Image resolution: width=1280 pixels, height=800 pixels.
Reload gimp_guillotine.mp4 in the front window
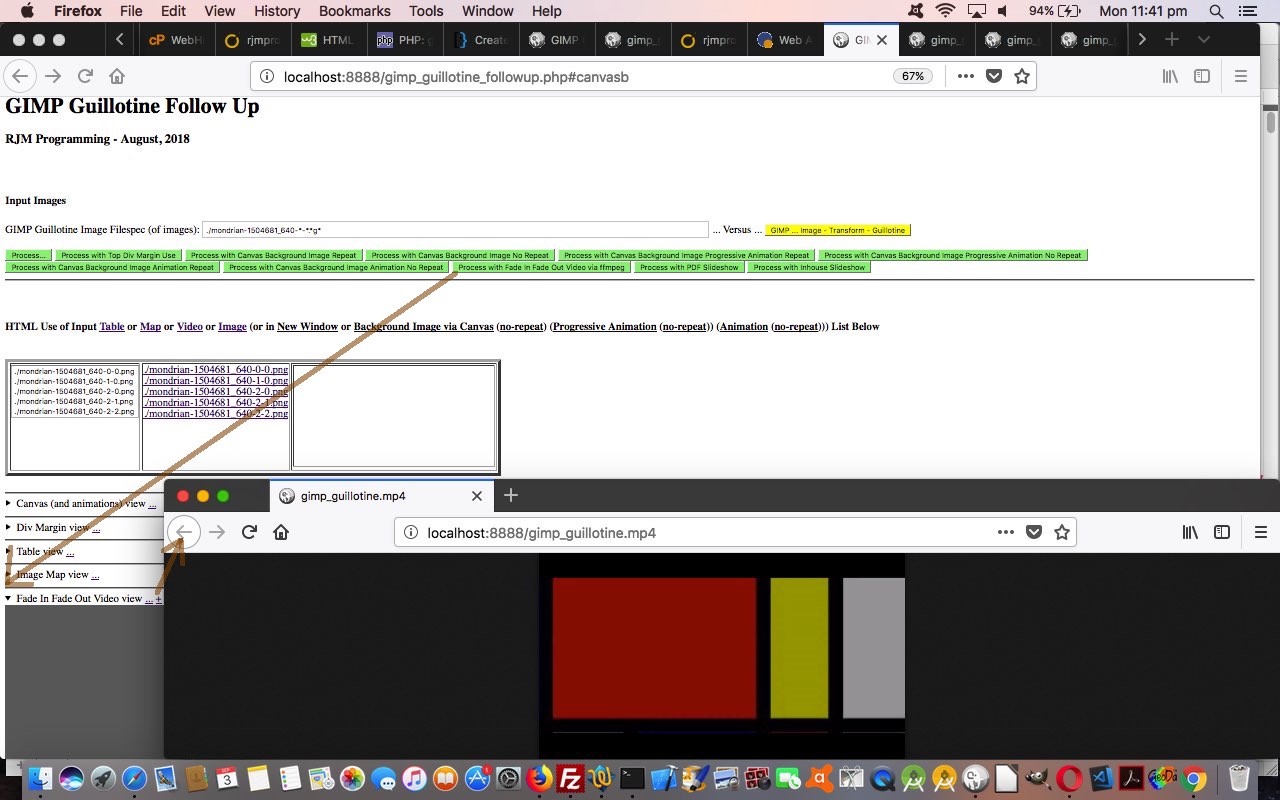[x=250, y=532]
